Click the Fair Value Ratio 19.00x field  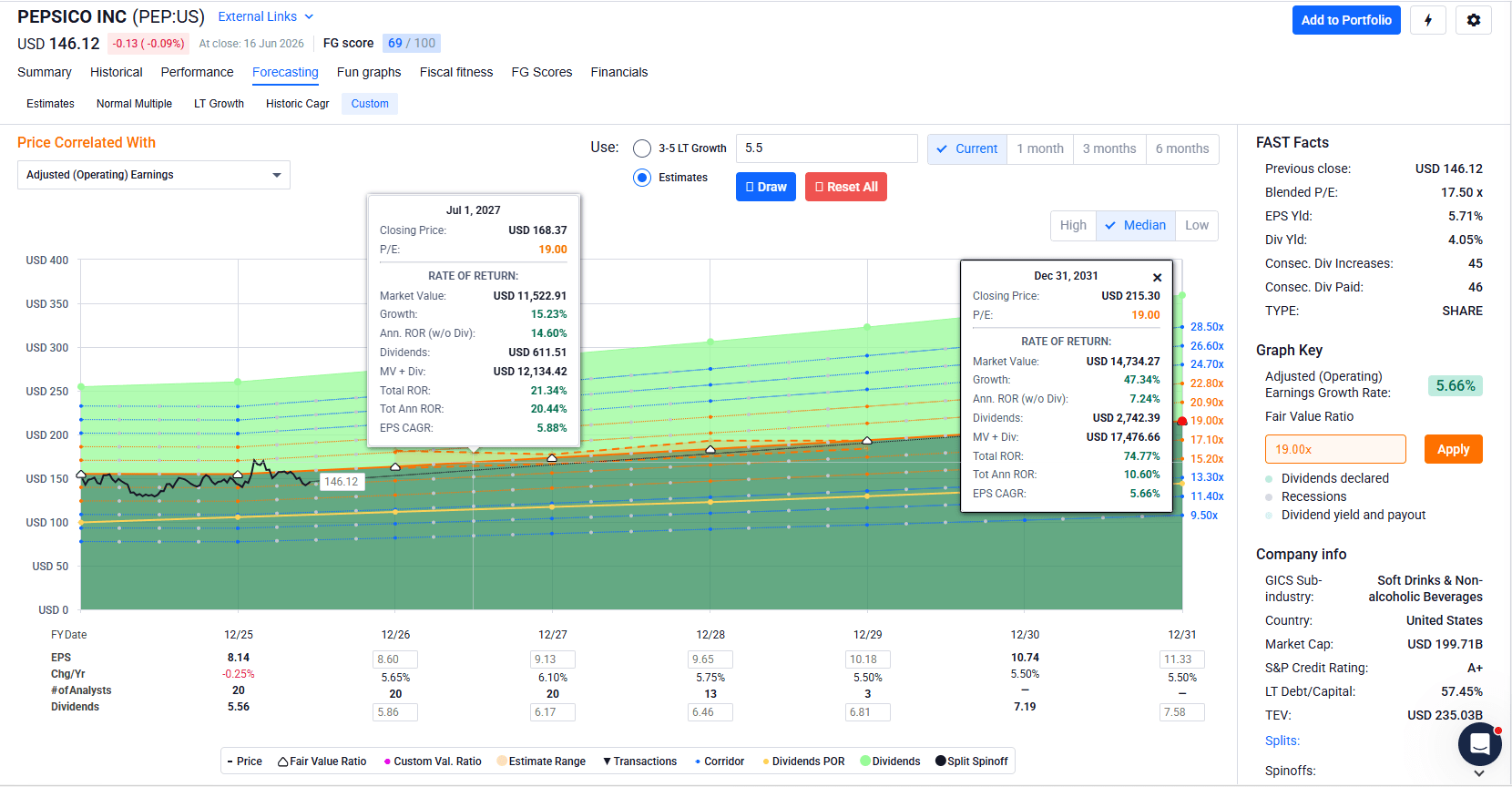(x=1335, y=449)
